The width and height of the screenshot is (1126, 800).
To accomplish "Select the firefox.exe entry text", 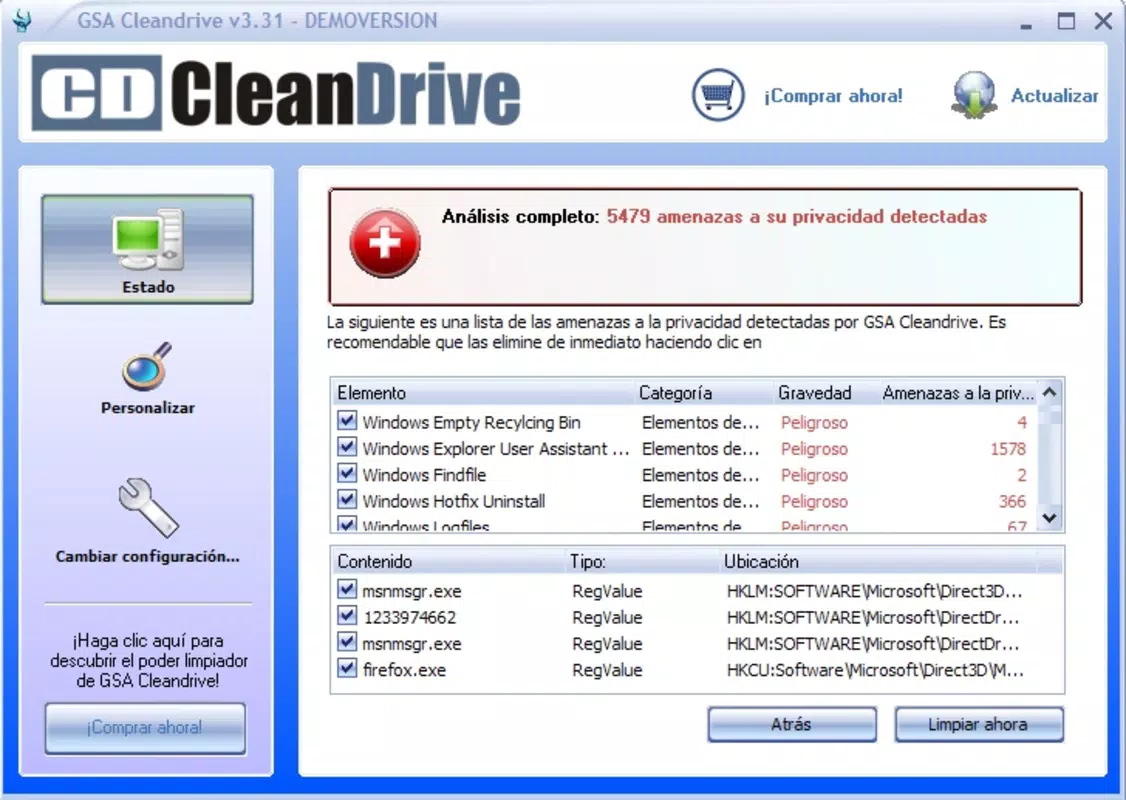I will point(404,671).
